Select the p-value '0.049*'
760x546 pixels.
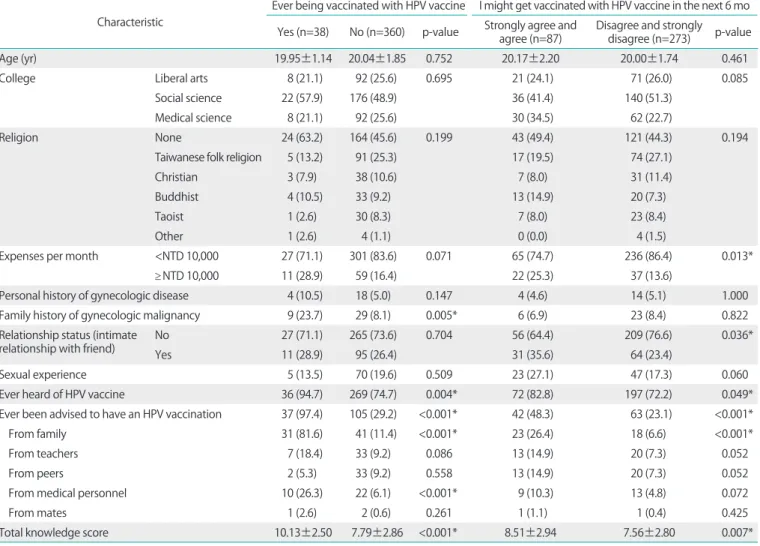coord(737,394)
